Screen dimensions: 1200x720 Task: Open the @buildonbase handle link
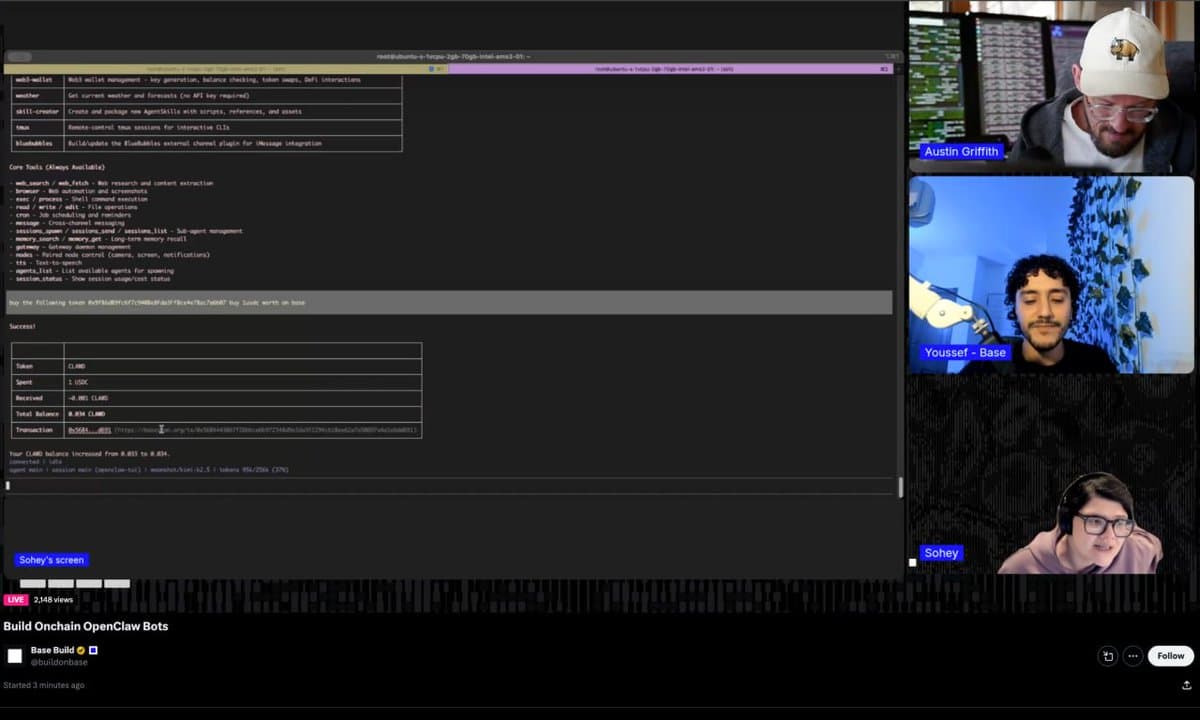click(x=59, y=662)
